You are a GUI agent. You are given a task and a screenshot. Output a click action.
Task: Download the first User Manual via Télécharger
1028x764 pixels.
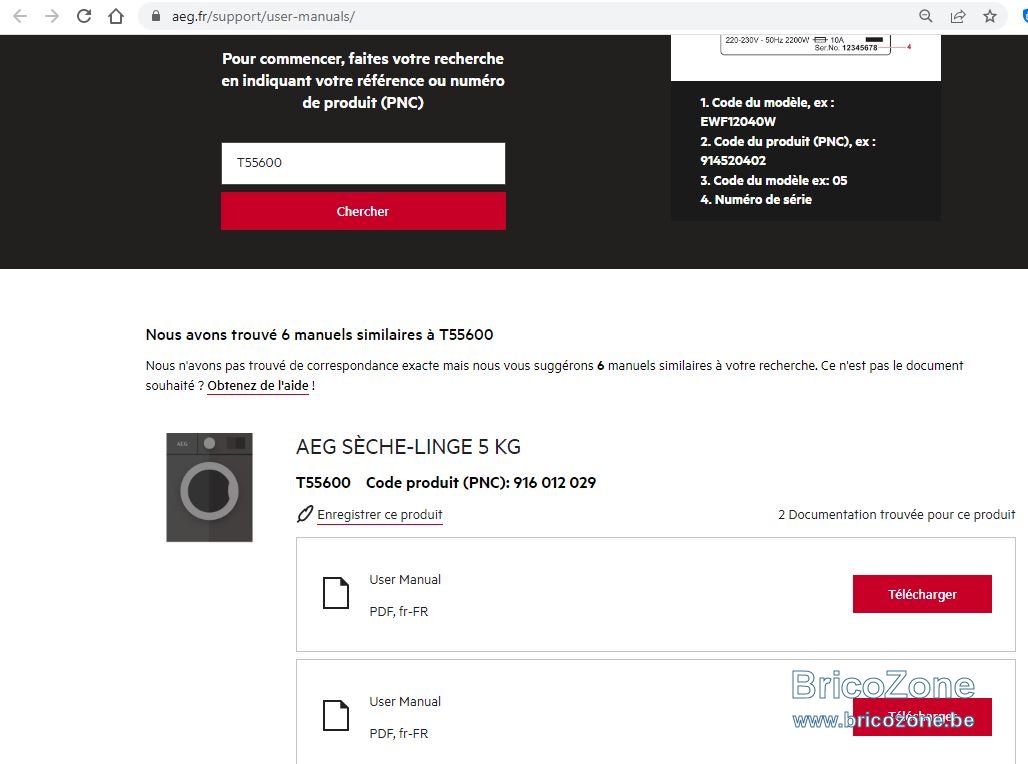(x=922, y=594)
